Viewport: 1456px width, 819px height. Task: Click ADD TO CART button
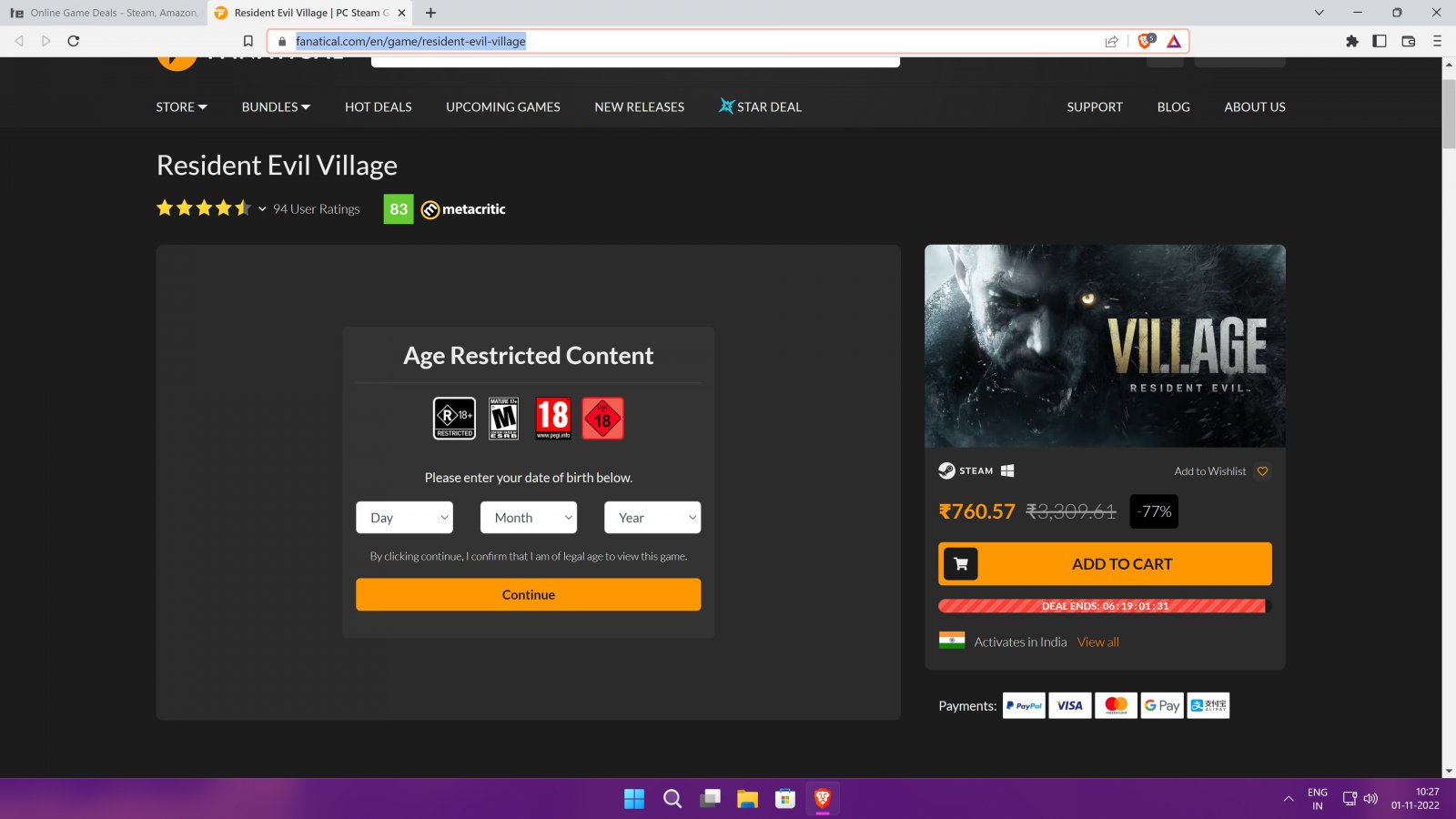[x=1105, y=564]
